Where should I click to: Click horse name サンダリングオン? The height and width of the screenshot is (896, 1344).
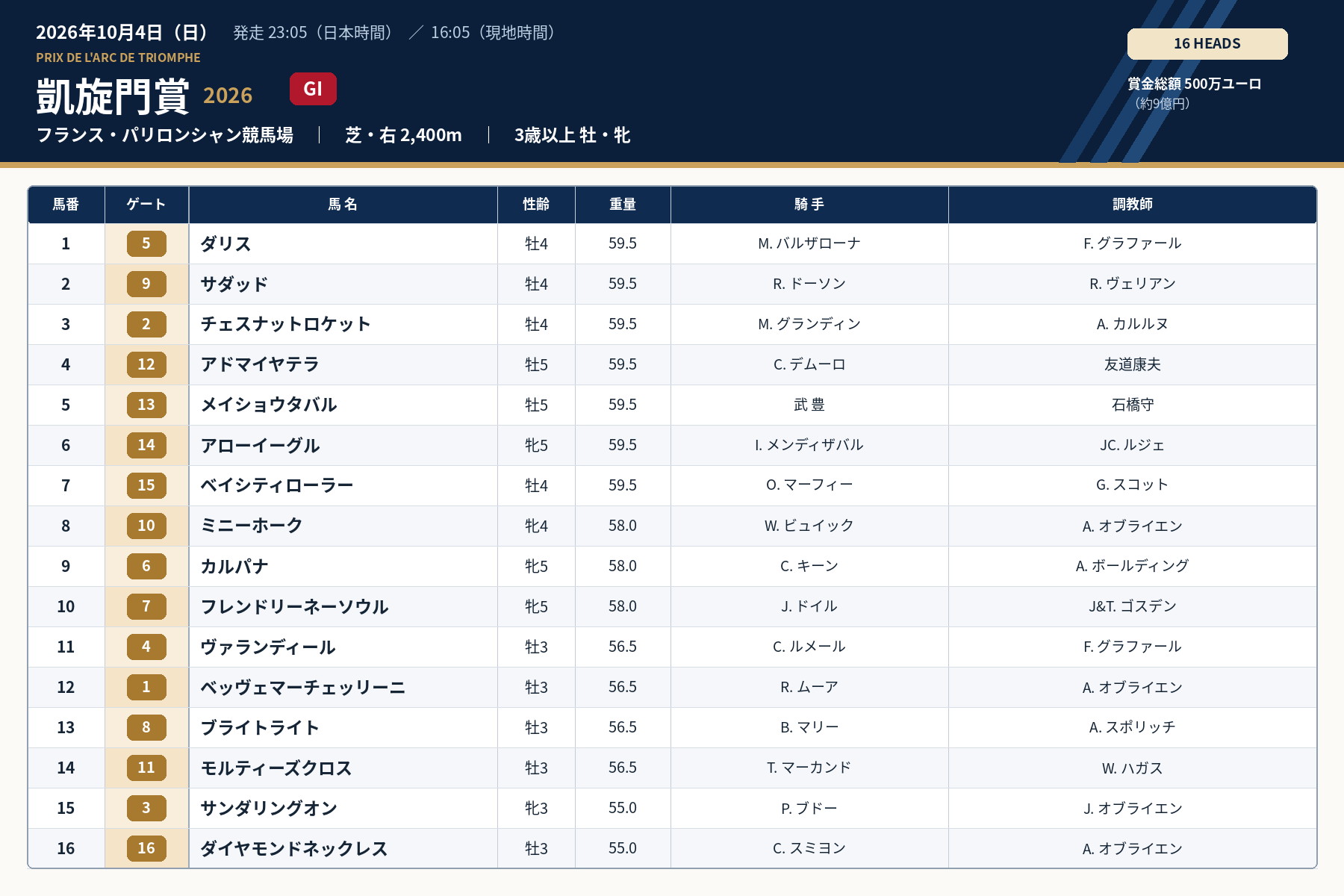click(x=269, y=809)
